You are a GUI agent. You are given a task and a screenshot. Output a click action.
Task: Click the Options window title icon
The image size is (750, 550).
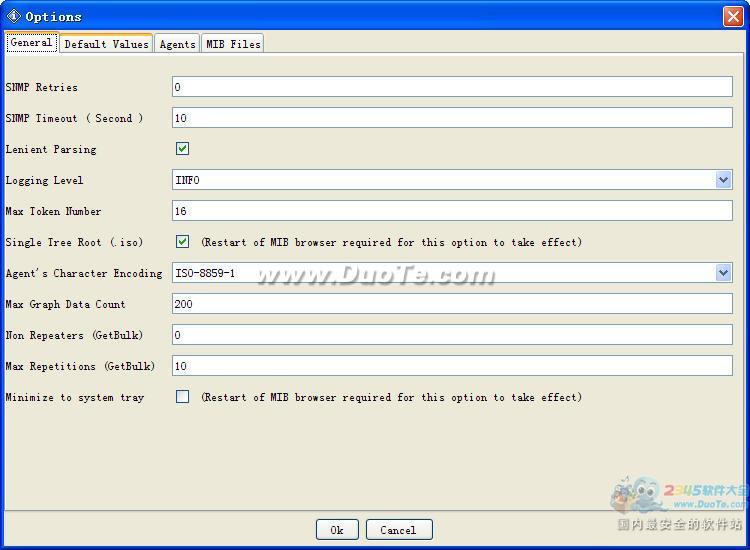click(x=13, y=16)
